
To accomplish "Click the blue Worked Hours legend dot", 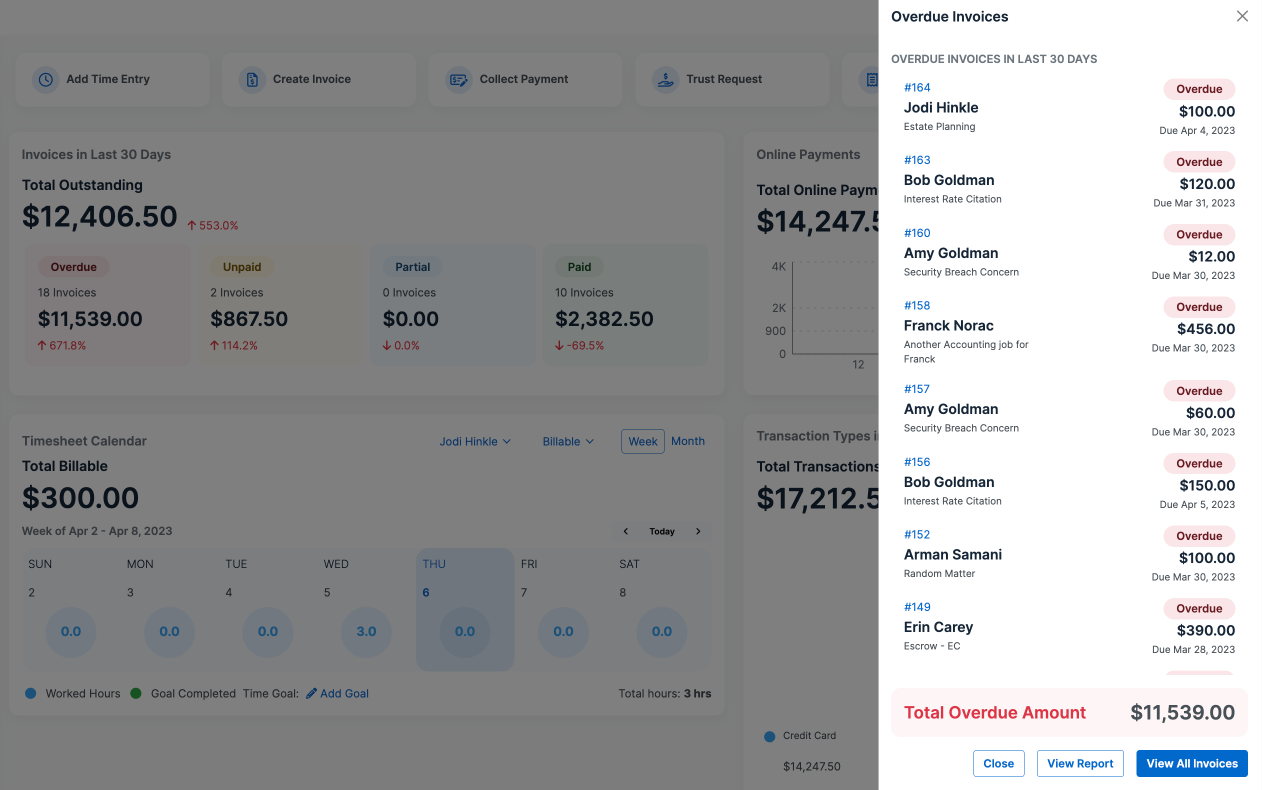I will pyautogui.click(x=30, y=693).
